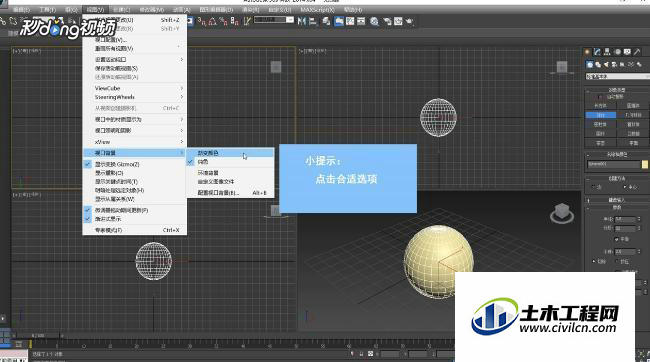The image size is (650, 362).
Task: Switch to the Modify command panel tab
Action: coord(597,51)
